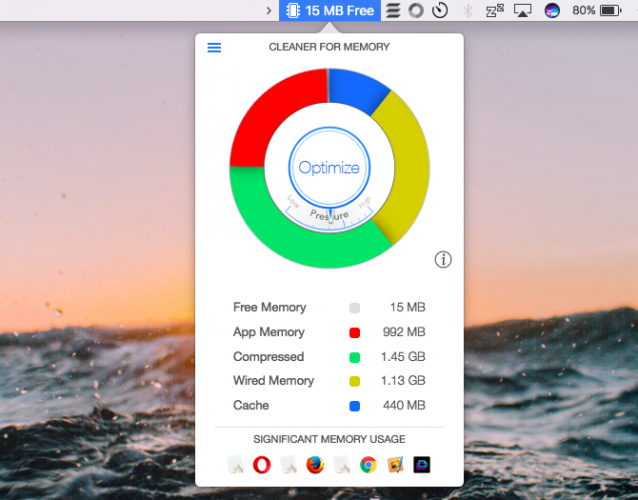638x500 pixels.
Task: Click the Optimize button
Action: click(329, 167)
